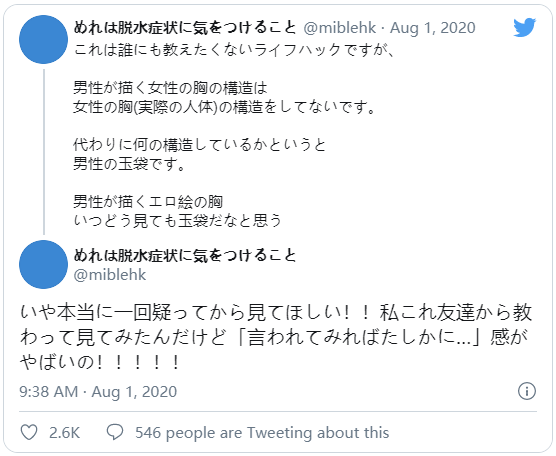Click the thread connector line between avatars
This screenshot has height=456, width=556.
coord(44,152)
